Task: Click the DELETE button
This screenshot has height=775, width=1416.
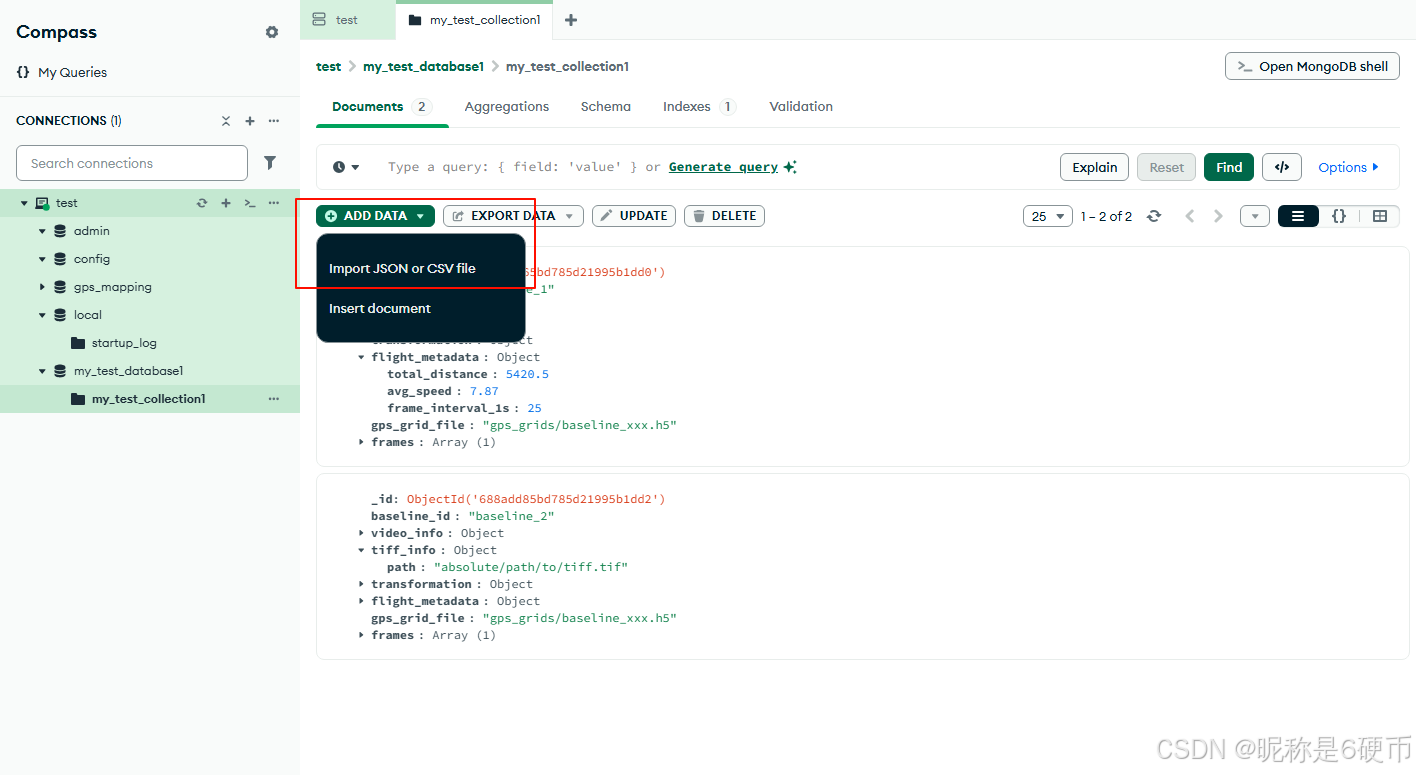Action: pyautogui.click(x=724, y=216)
